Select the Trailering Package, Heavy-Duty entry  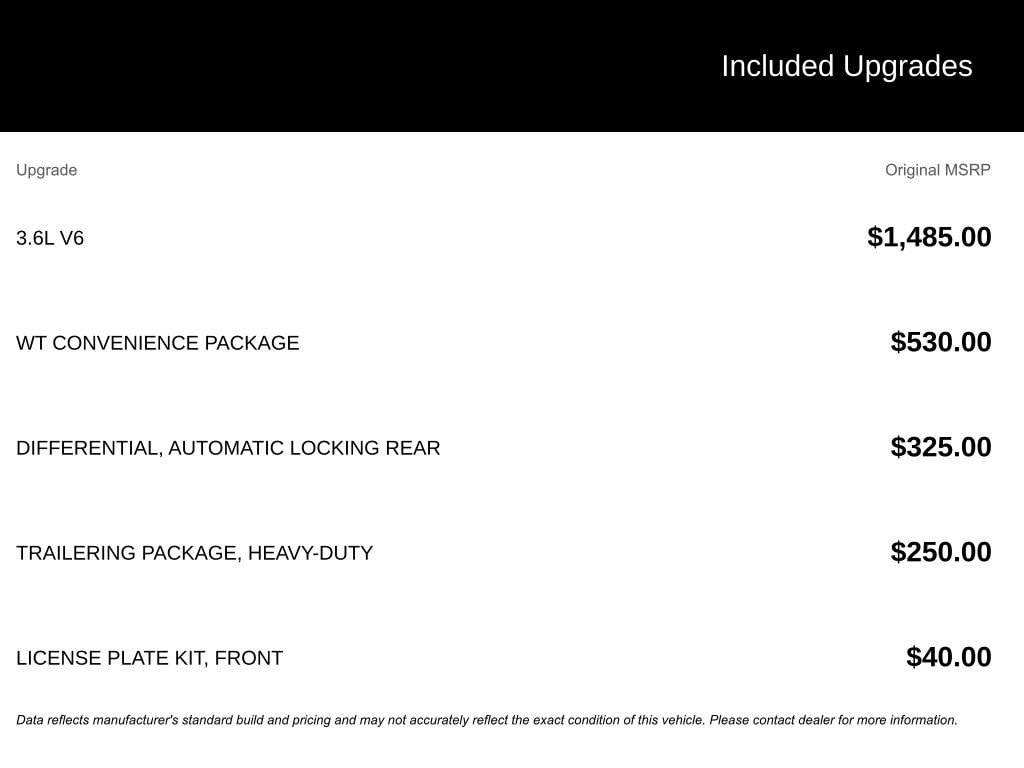point(194,553)
